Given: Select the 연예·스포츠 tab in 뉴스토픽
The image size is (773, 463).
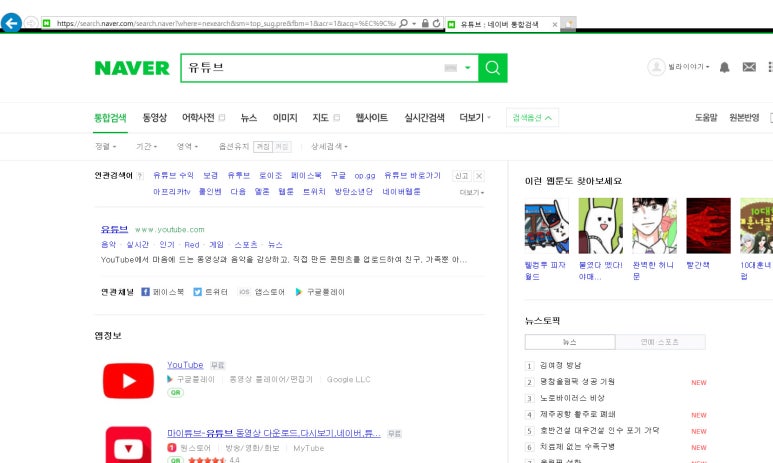Looking at the screenshot, I should coord(660,342).
